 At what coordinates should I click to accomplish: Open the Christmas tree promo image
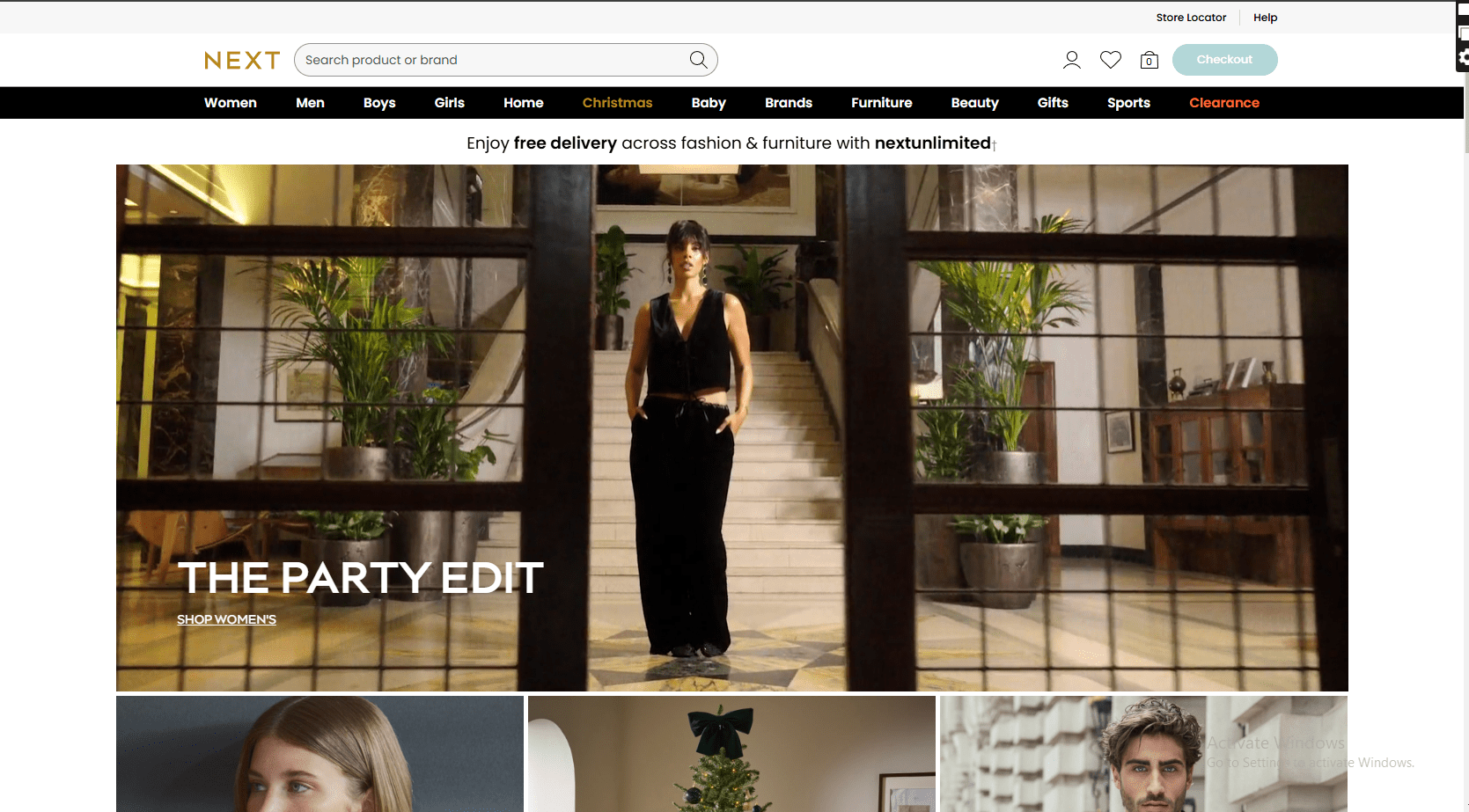pyautogui.click(x=731, y=754)
